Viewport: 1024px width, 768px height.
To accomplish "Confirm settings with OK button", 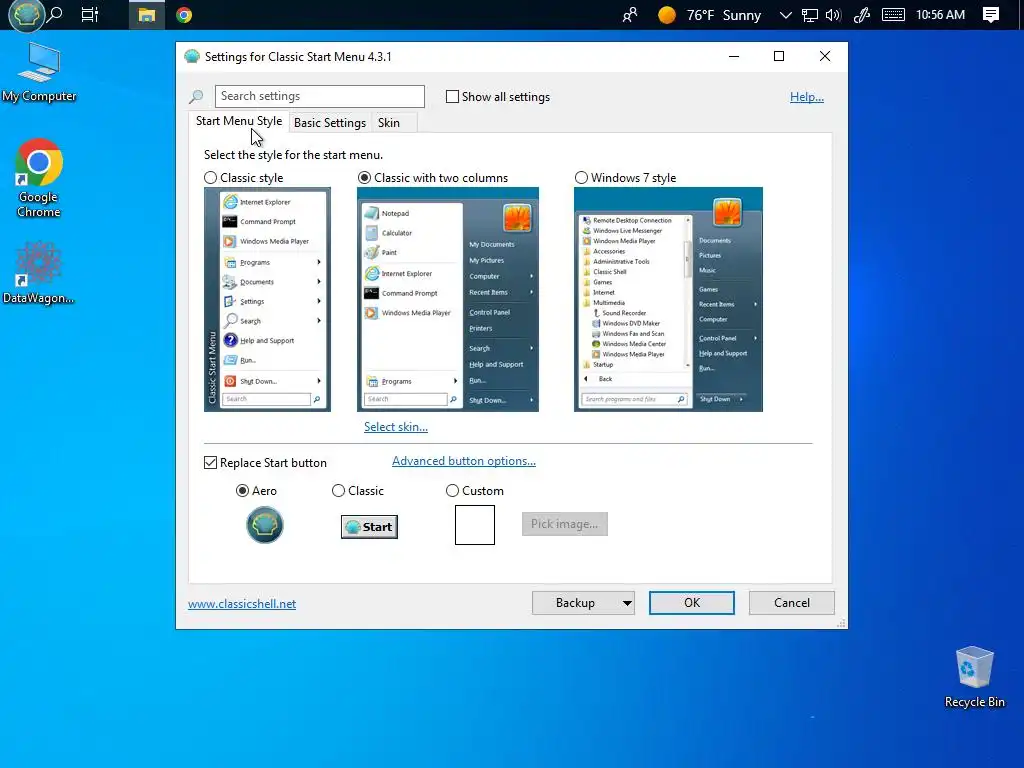I will (692, 603).
